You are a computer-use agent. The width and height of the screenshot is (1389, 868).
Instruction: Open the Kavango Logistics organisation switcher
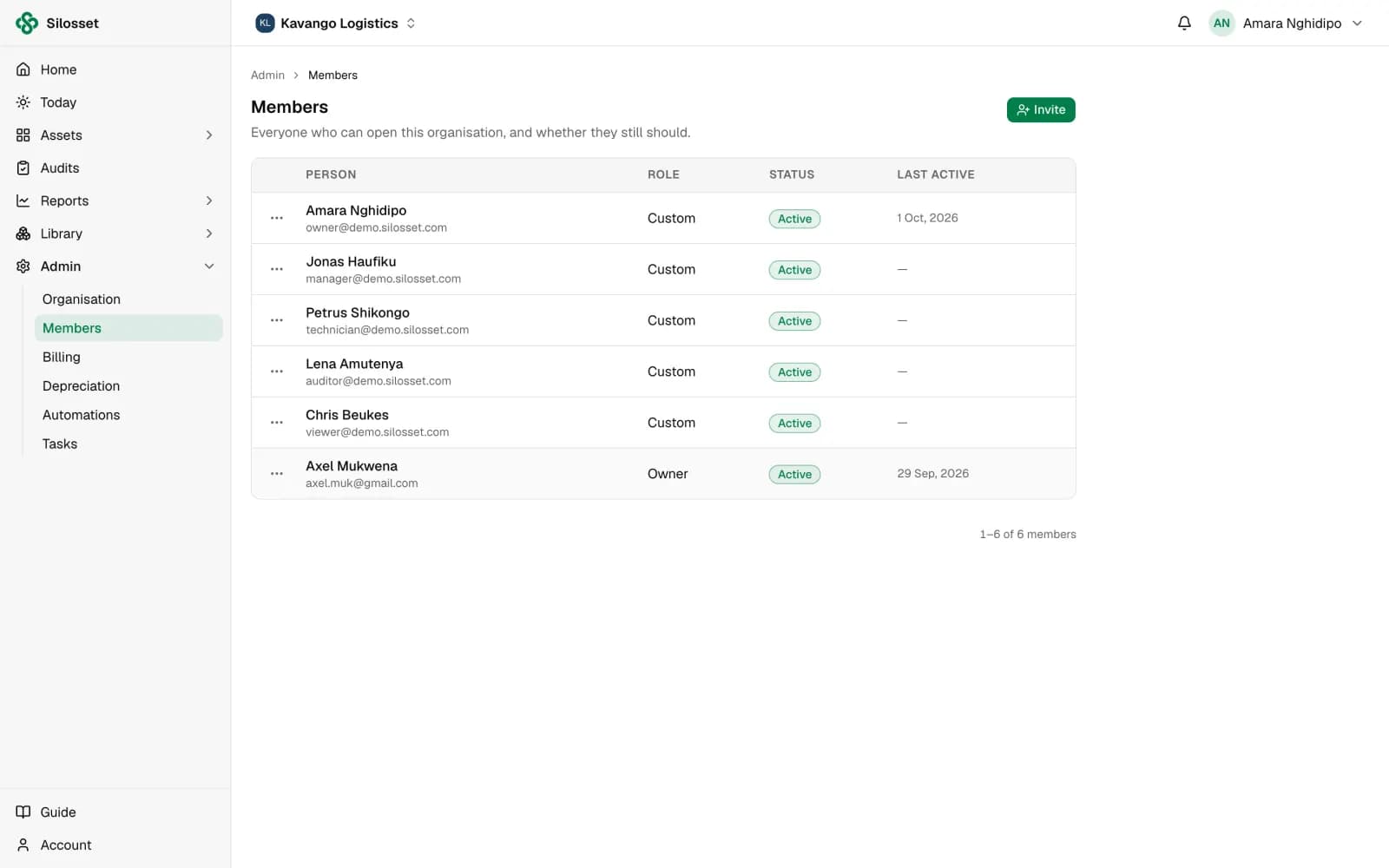point(336,23)
